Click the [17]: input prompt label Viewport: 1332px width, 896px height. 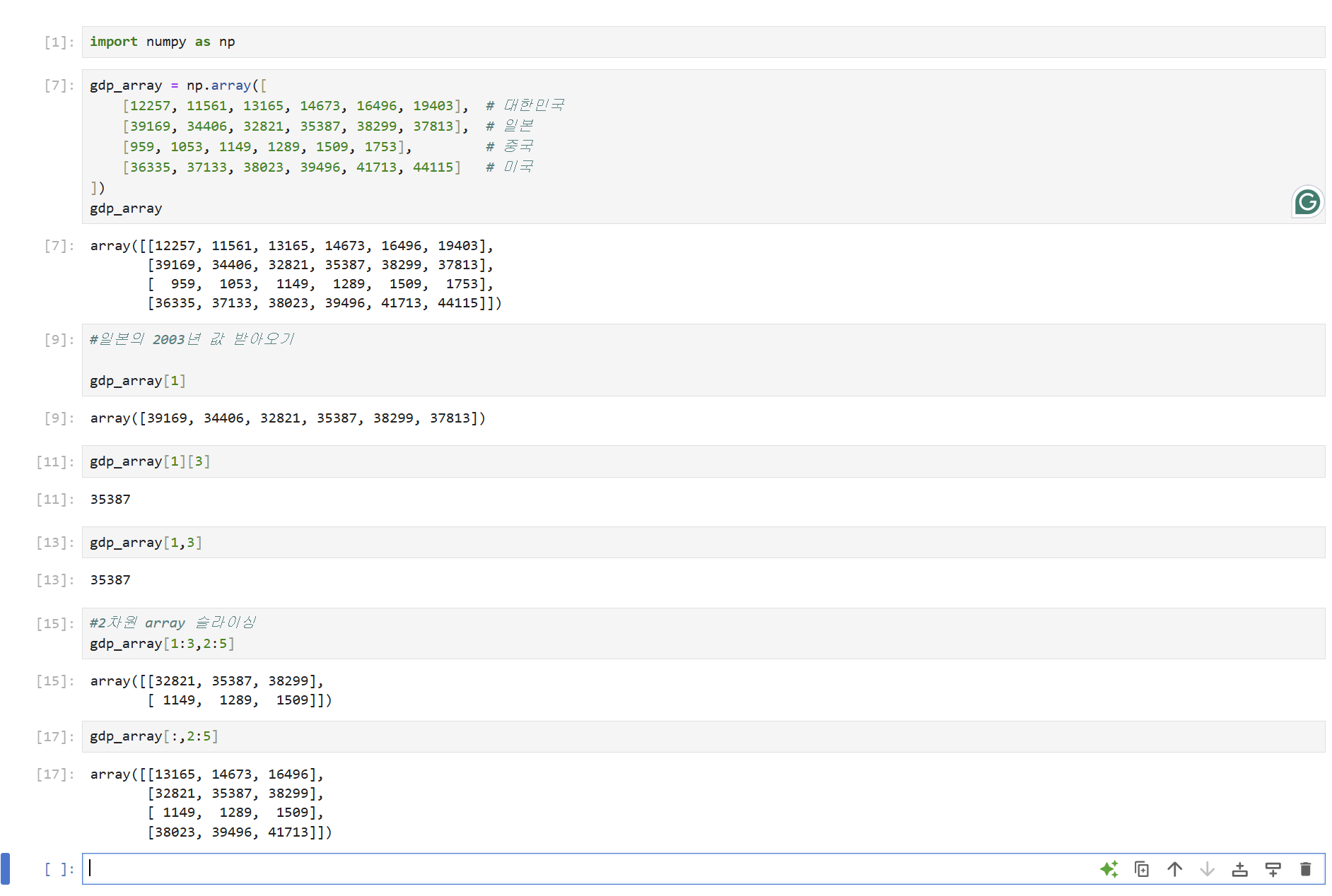pyautogui.click(x=55, y=737)
